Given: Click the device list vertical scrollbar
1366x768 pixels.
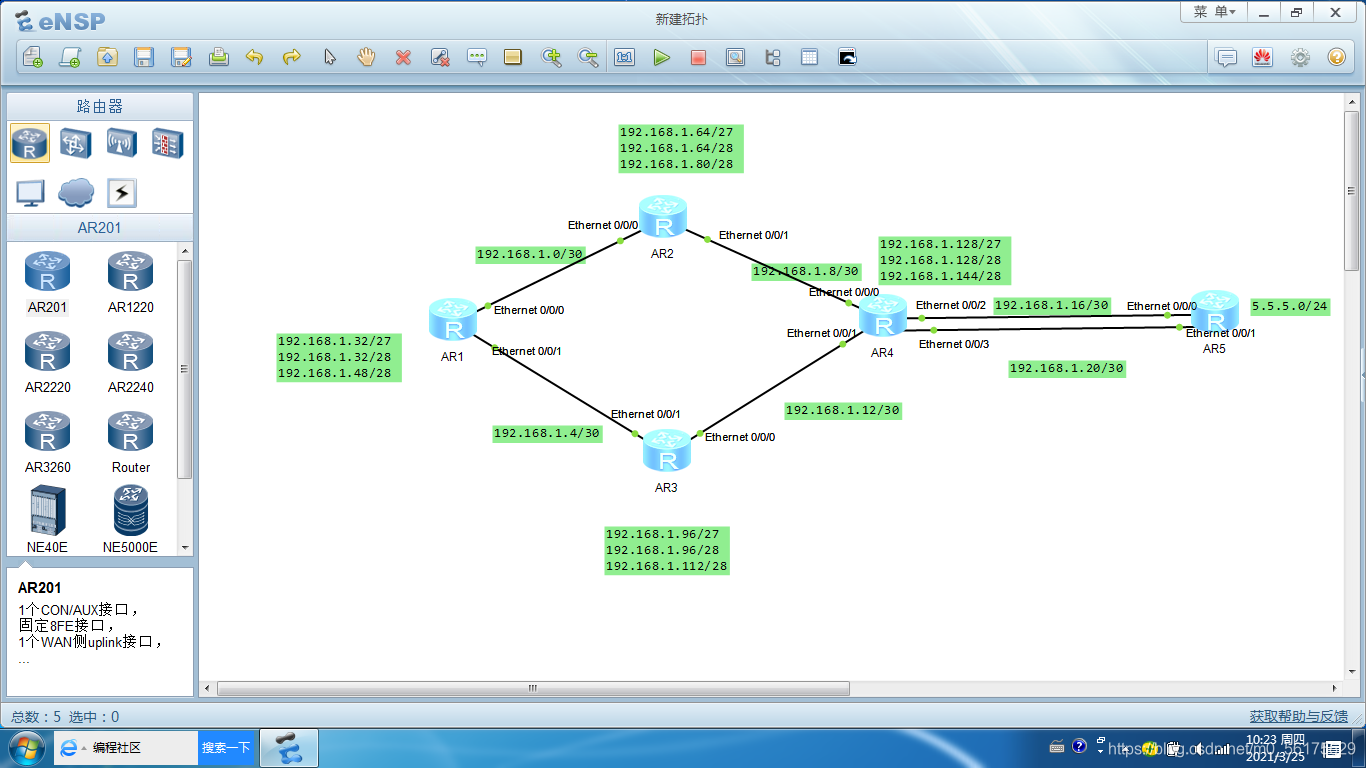Looking at the screenshot, I should click(184, 369).
